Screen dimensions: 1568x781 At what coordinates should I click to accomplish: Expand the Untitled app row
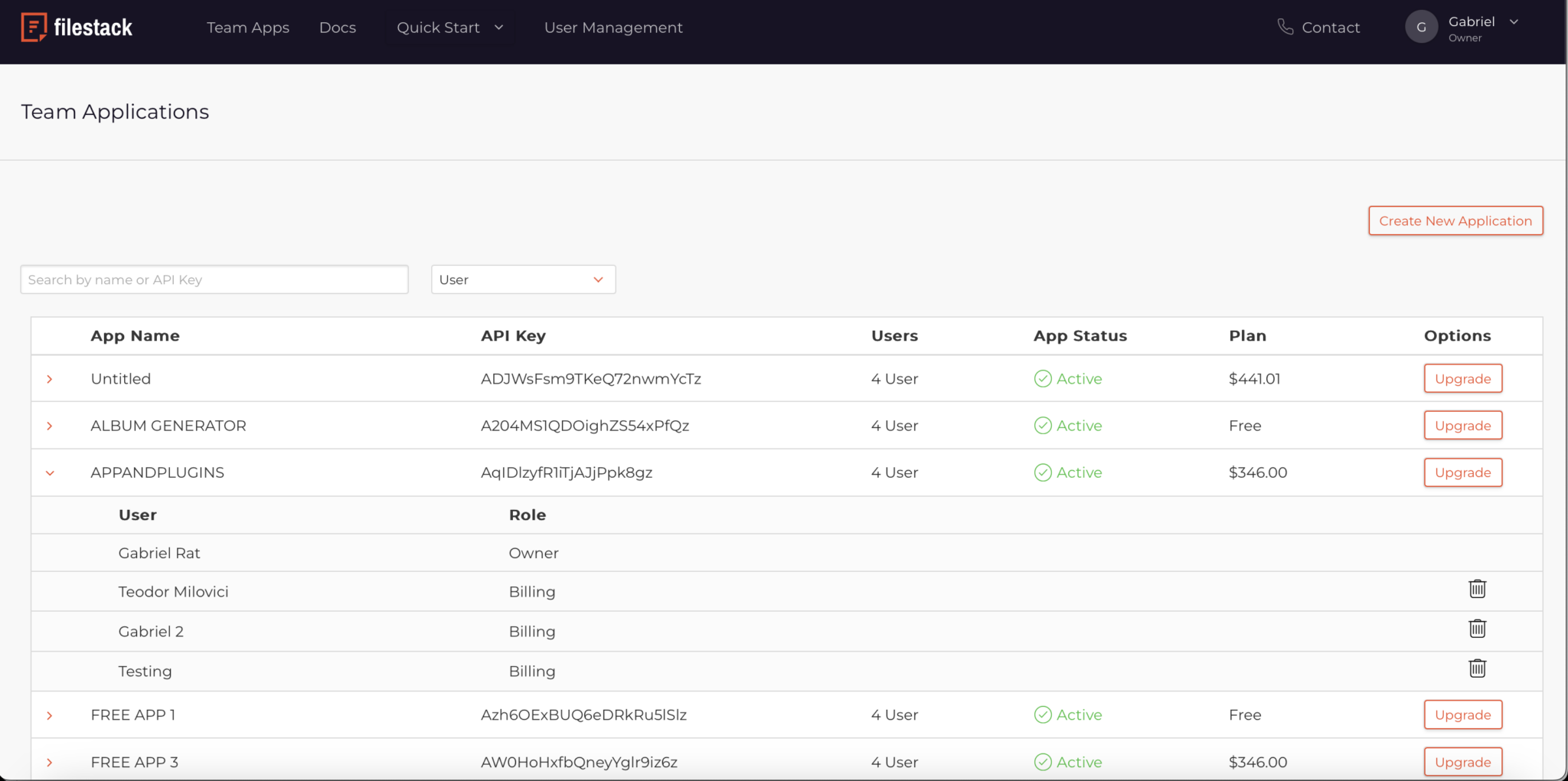click(x=50, y=378)
